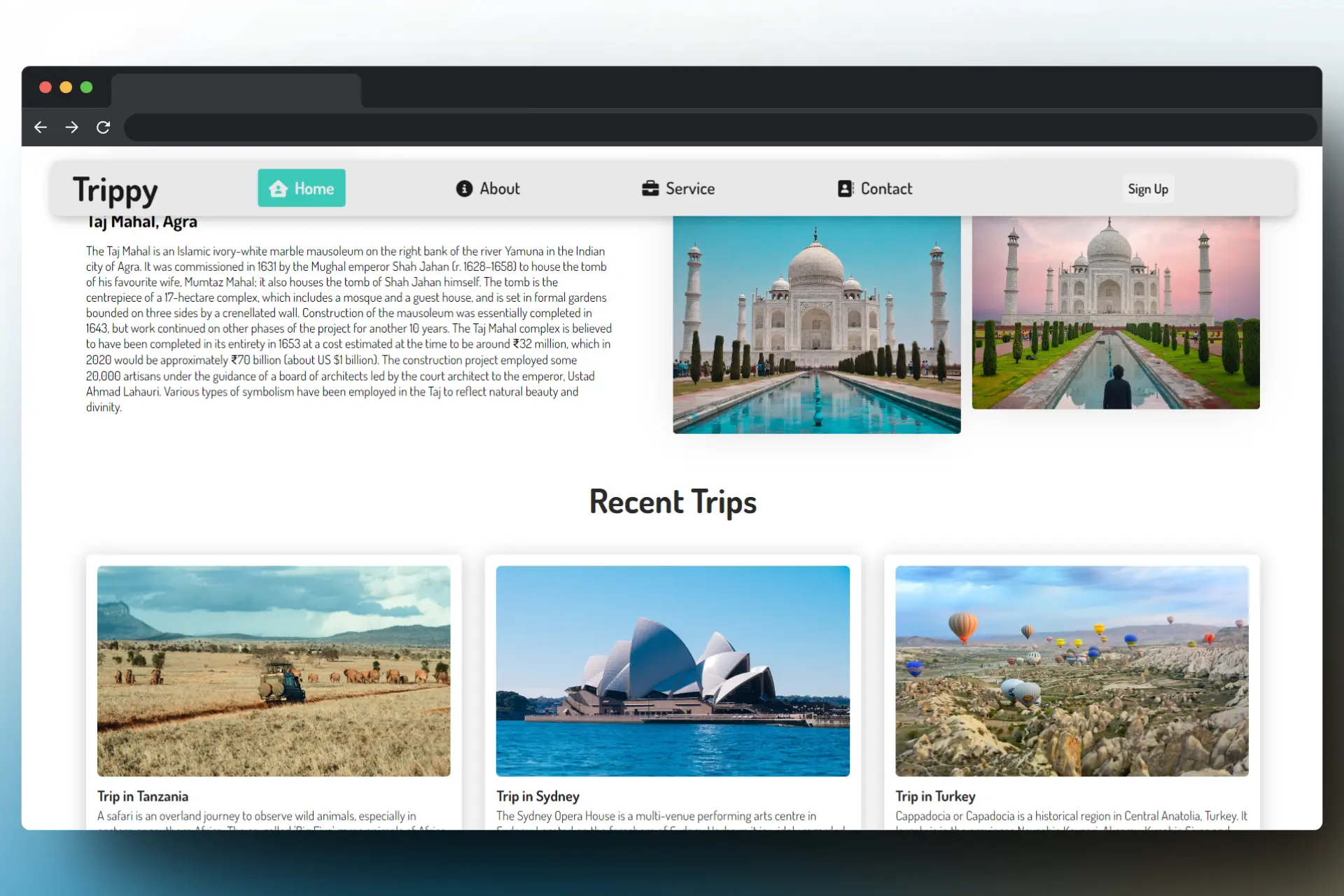This screenshot has height=896, width=1344.
Task: Select the empty browser tab
Action: click(x=236, y=91)
